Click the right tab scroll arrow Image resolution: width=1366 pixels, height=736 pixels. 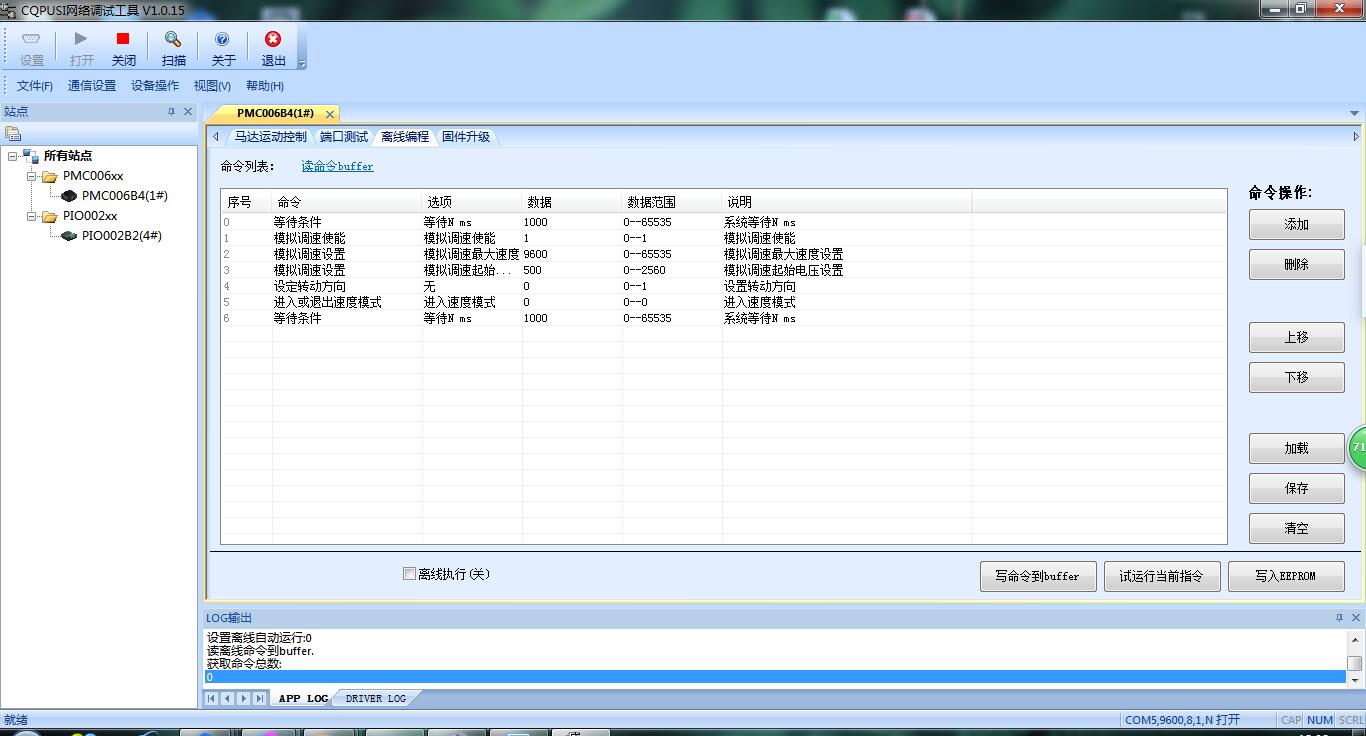[x=1356, y=137]
